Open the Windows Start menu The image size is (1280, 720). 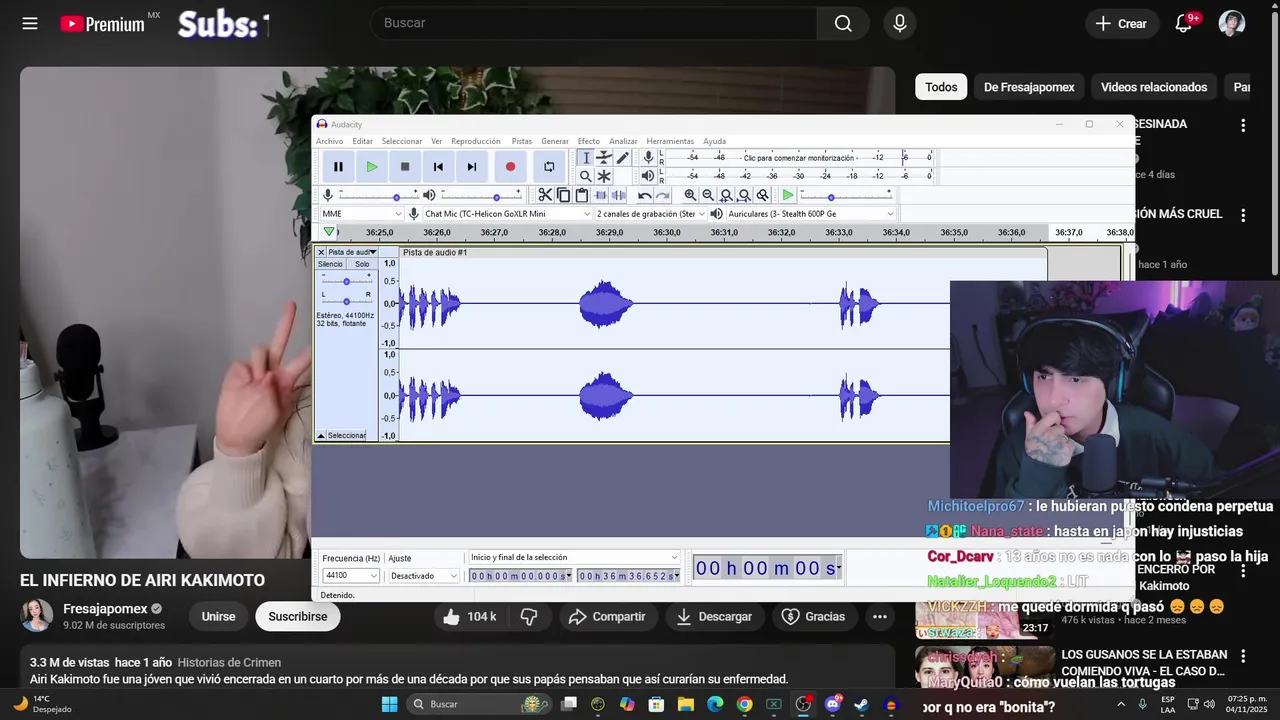point(389,704)
